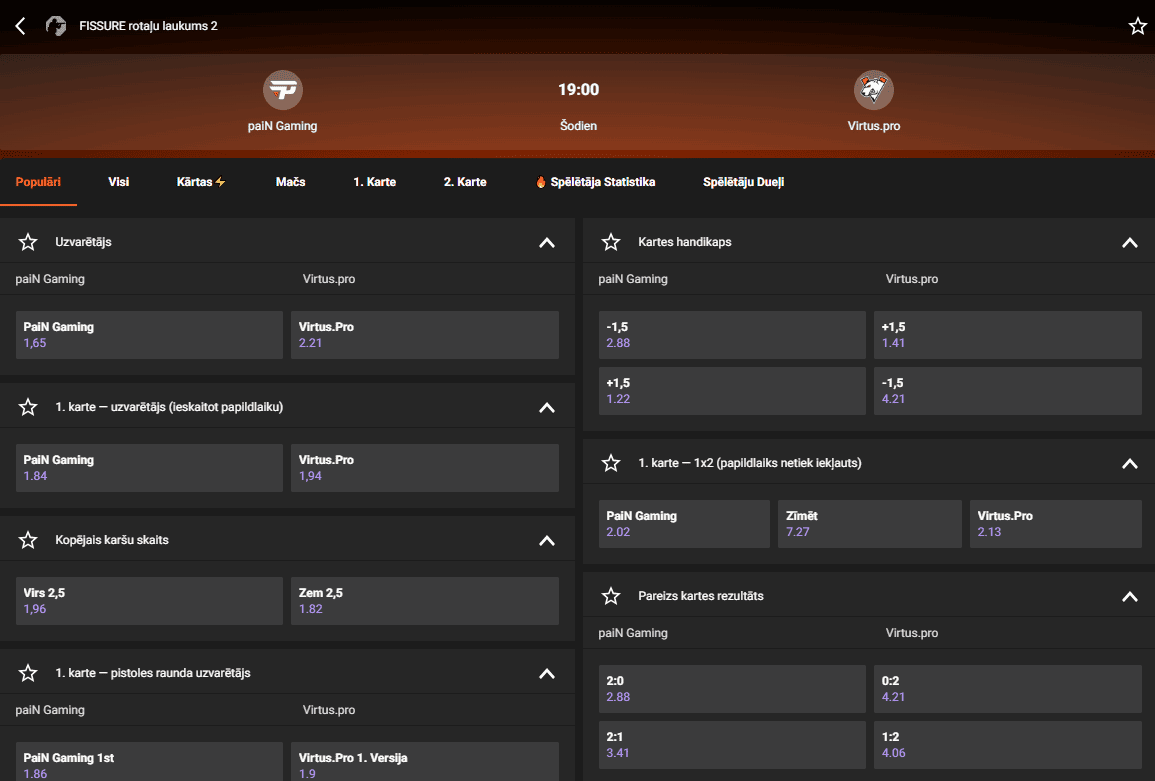The height and width of the screenshot is (781, 1155).
Task: Open the 2. Karte tab
Action: [465, 182]
